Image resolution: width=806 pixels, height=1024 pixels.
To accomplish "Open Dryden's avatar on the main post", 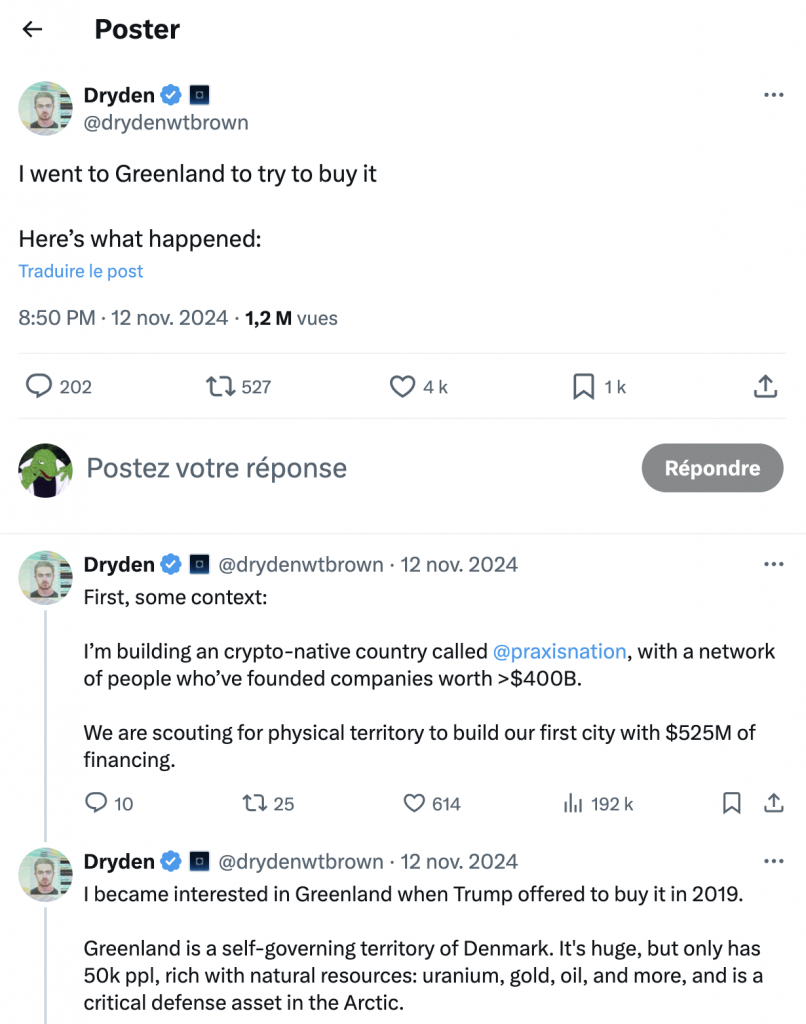I will coord(46,108).
